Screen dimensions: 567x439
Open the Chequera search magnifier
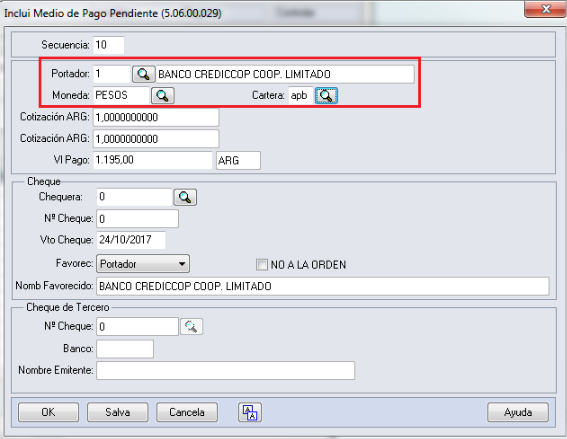click(x=185, y=197)
